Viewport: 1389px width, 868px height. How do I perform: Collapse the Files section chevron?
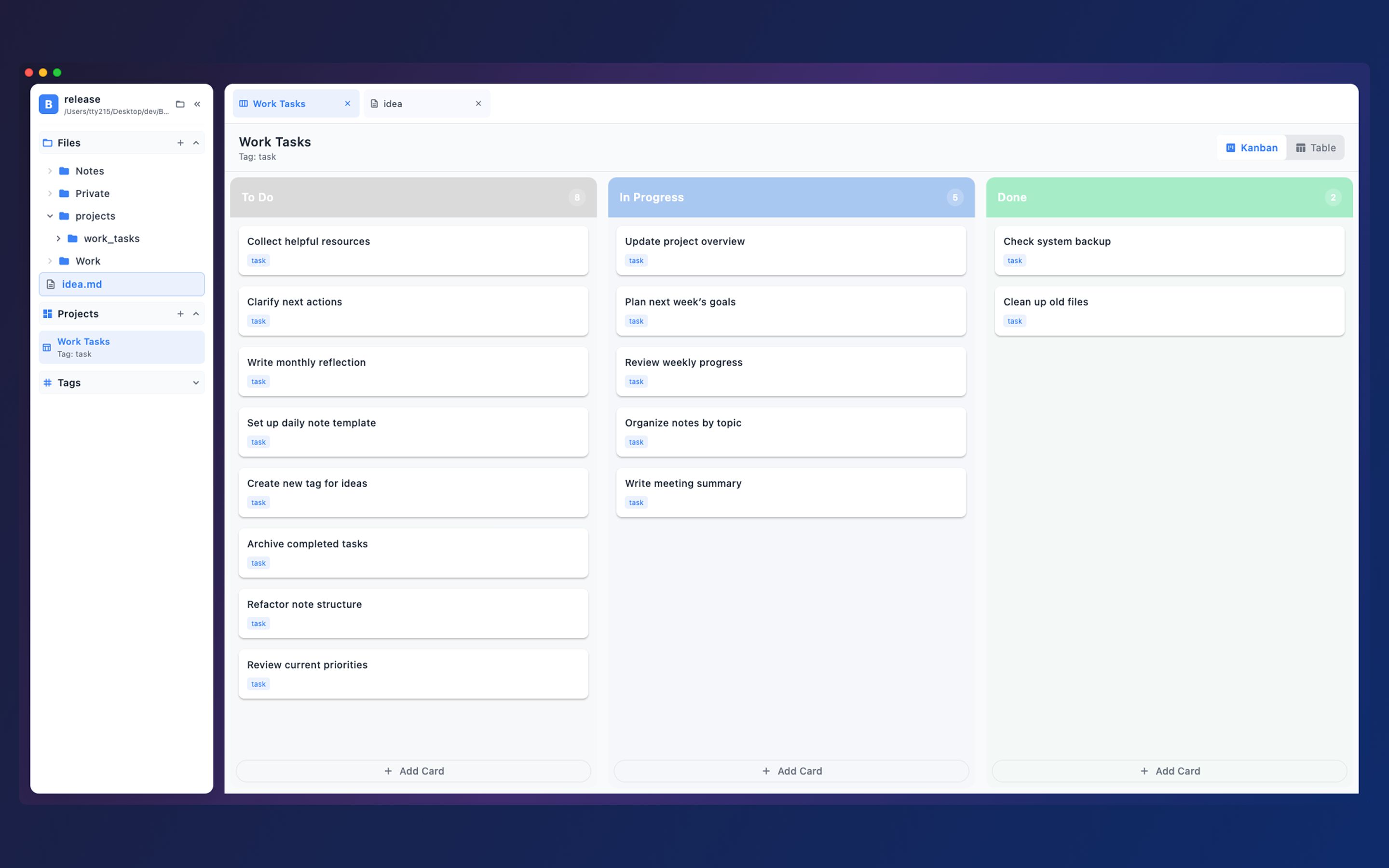(x=196, y=143)
